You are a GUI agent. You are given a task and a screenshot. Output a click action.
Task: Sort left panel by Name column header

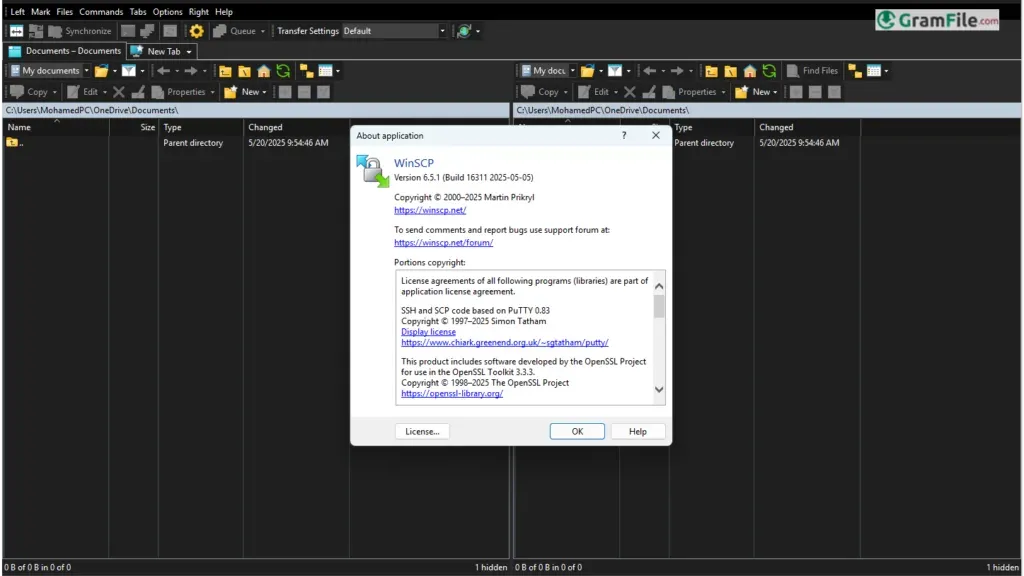pos(56,127)
